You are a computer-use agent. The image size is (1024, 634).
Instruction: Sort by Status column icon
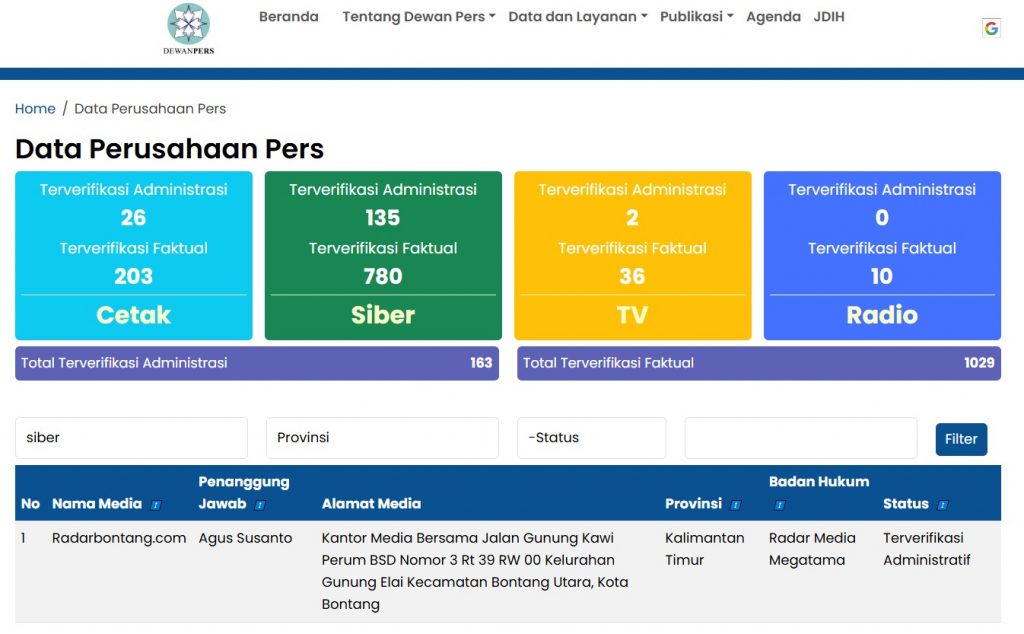coord(943,505)
